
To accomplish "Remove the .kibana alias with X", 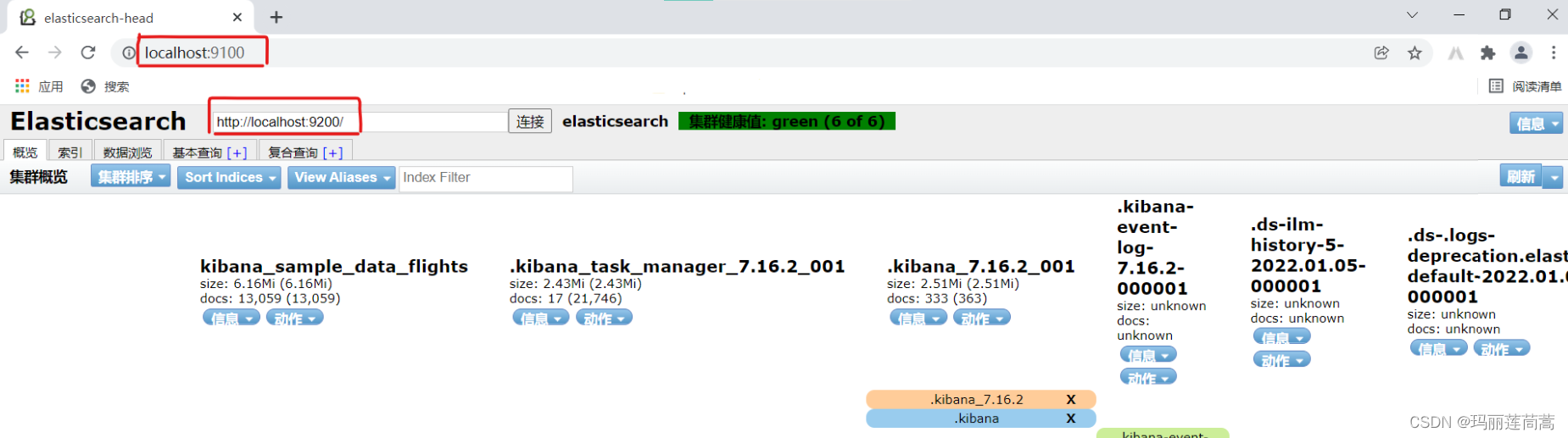I will point(1071,419).
